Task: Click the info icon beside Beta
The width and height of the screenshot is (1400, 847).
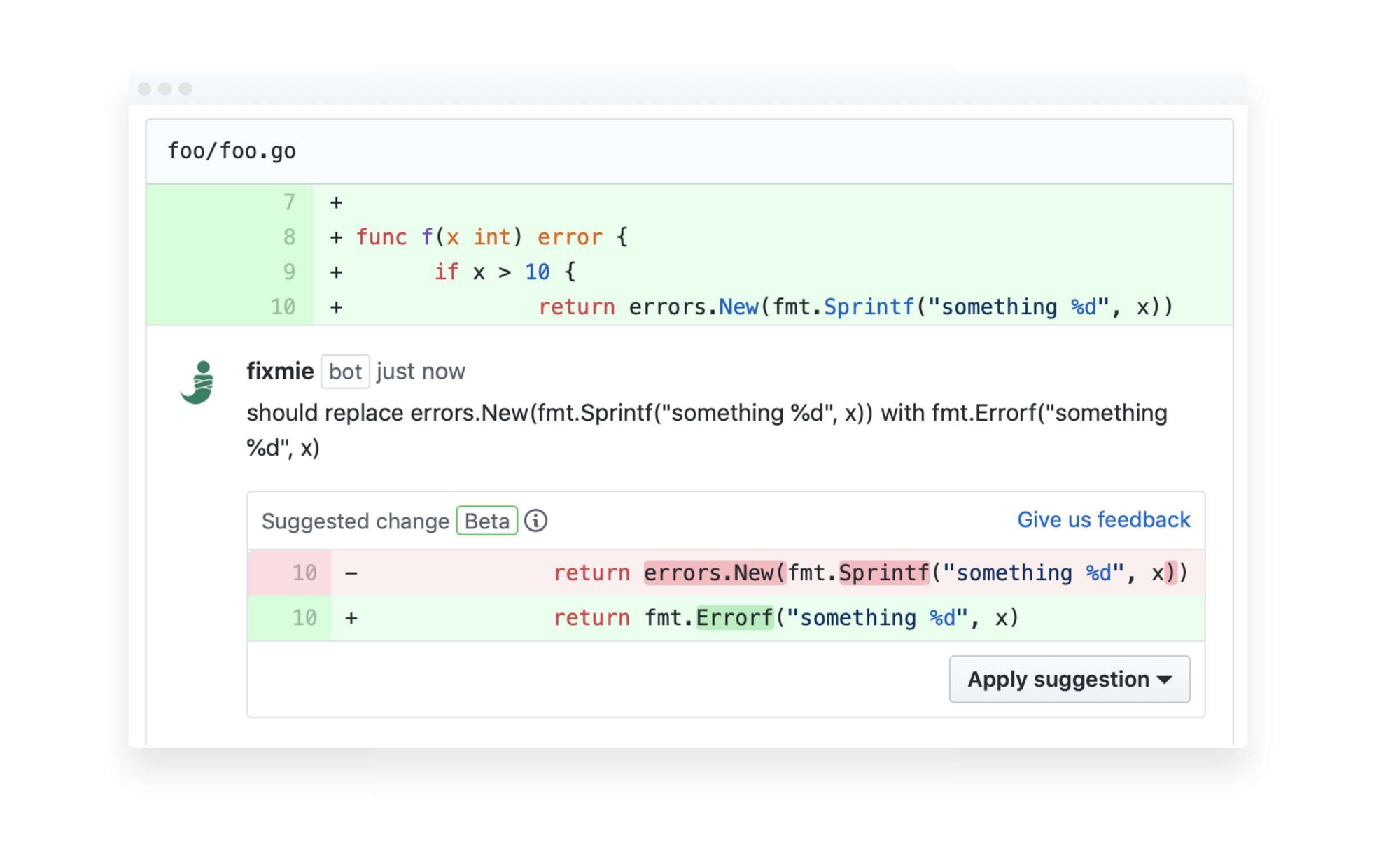Action: tap(536, 521)
